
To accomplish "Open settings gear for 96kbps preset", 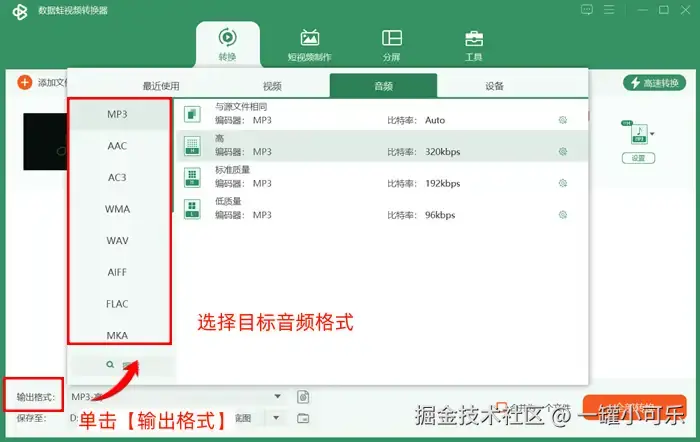I will [x=562, y=215].
